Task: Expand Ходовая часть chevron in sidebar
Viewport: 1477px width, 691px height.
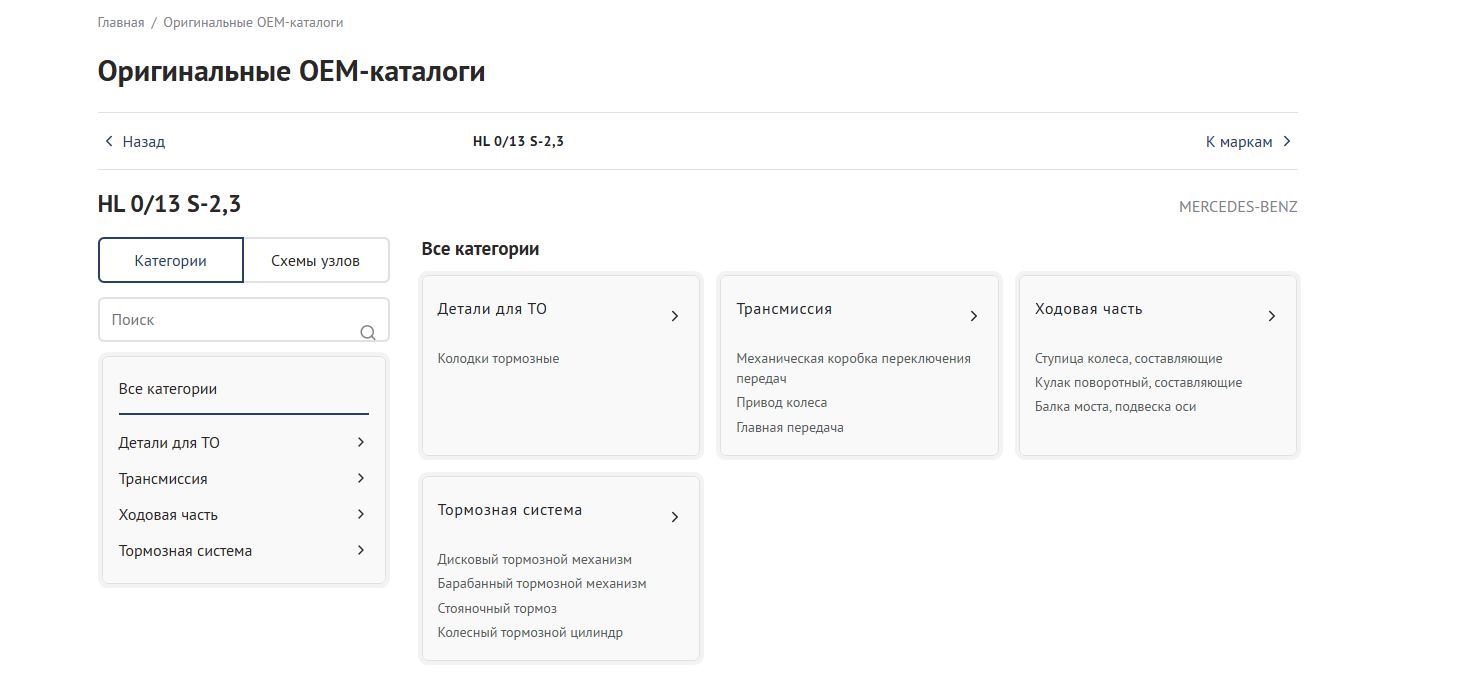Action: (x=361, y=514)
